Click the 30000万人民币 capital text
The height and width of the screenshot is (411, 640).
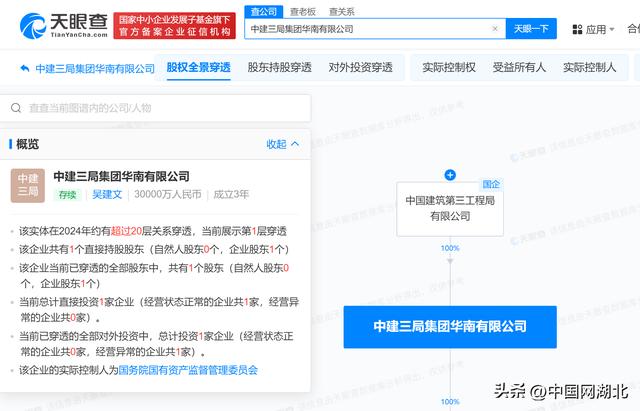(168, 194)
